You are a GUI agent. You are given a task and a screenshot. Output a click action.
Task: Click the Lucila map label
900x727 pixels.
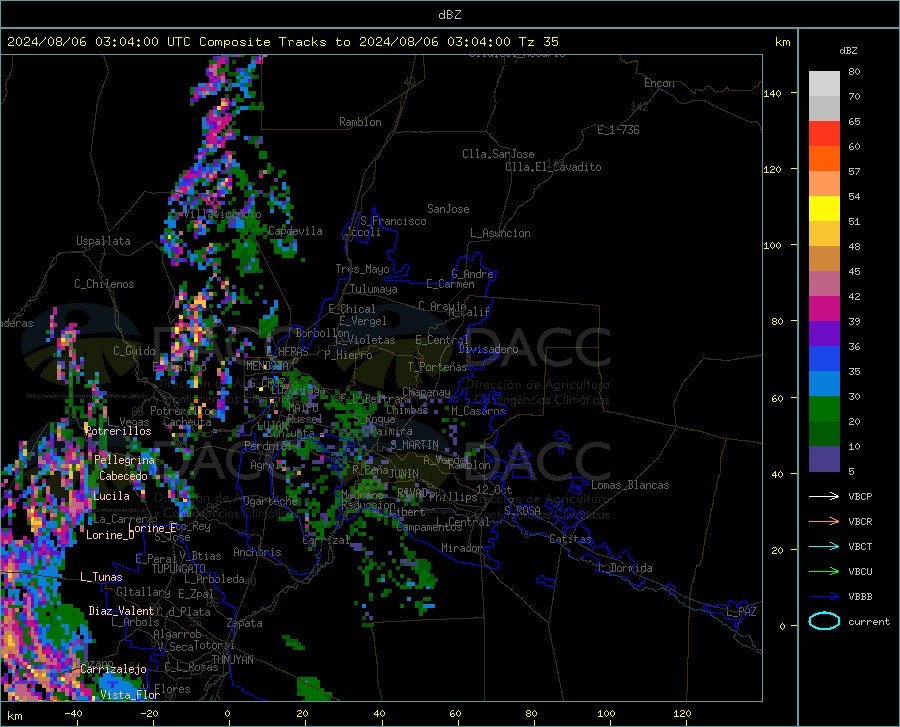111,496
